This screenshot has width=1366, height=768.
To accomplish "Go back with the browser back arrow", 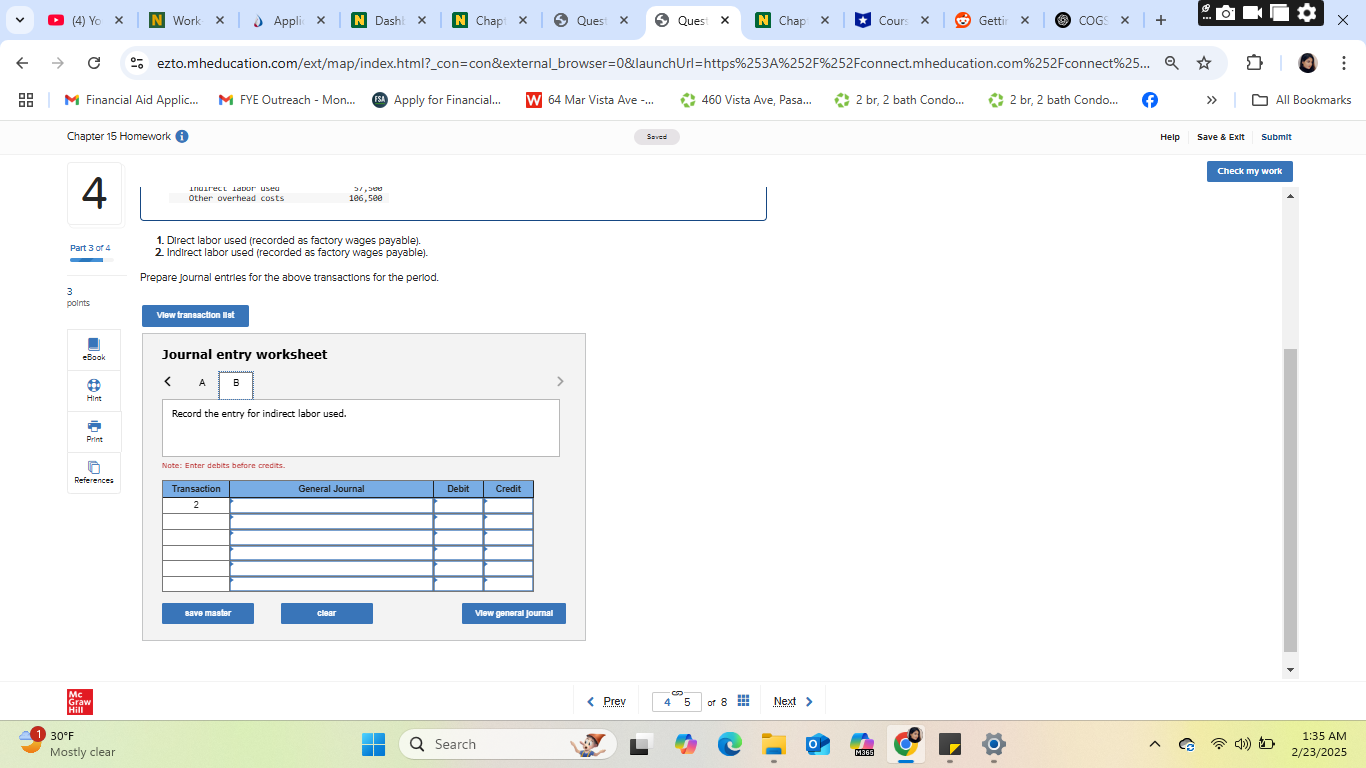I will (x=24, y=63).
